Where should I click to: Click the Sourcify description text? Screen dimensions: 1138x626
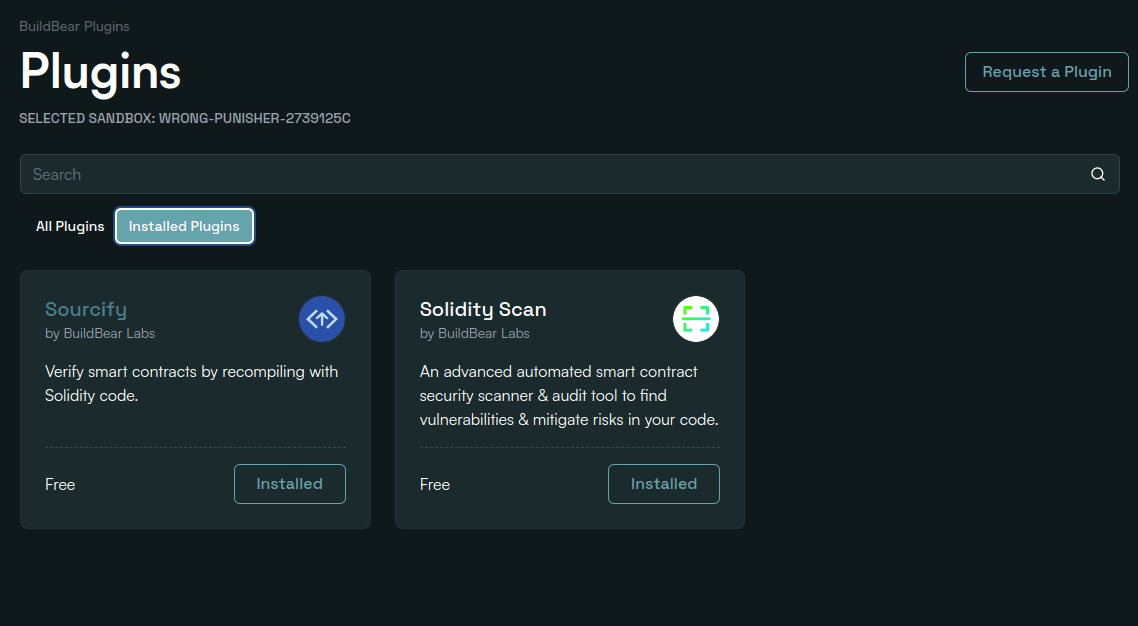pyautogui.click(x=192, y=383)
